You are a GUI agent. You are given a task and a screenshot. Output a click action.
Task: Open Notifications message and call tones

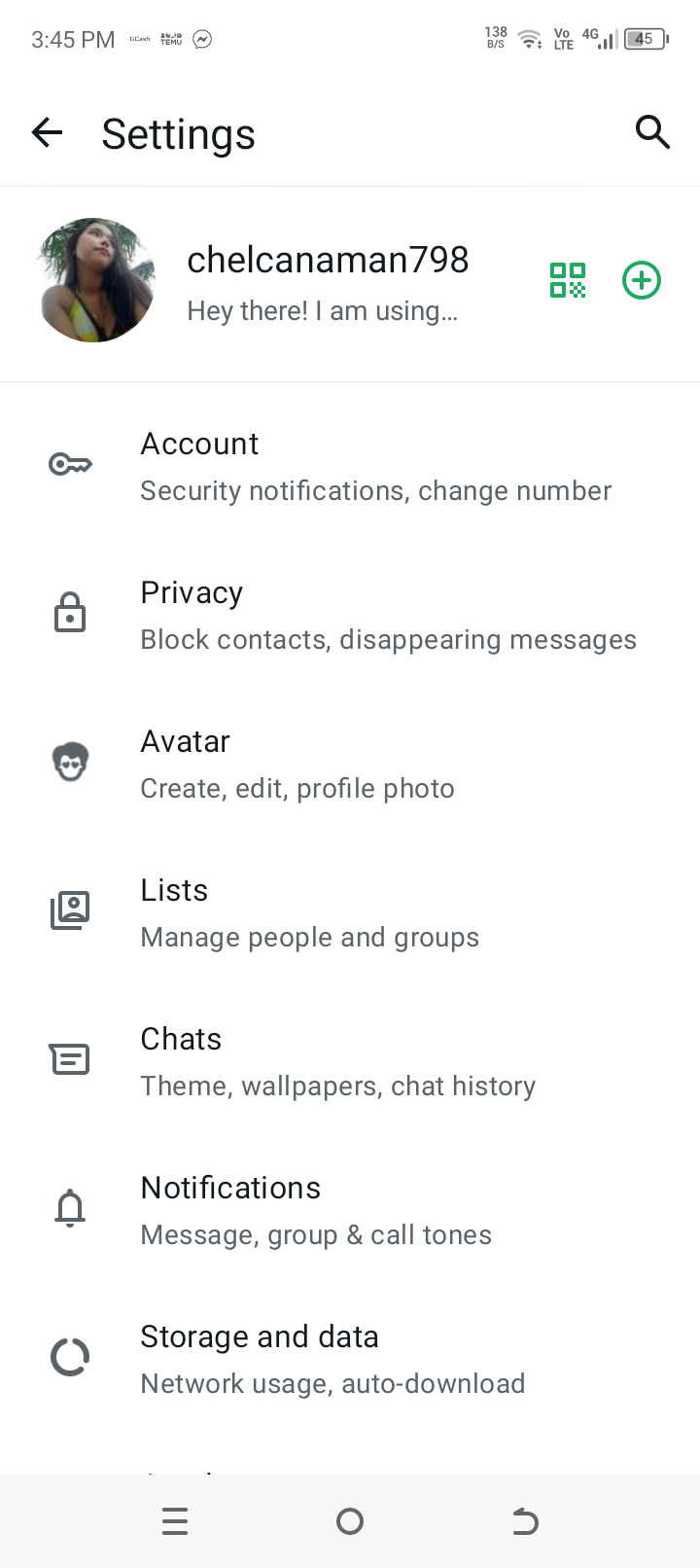click(x=316, y=1211)
